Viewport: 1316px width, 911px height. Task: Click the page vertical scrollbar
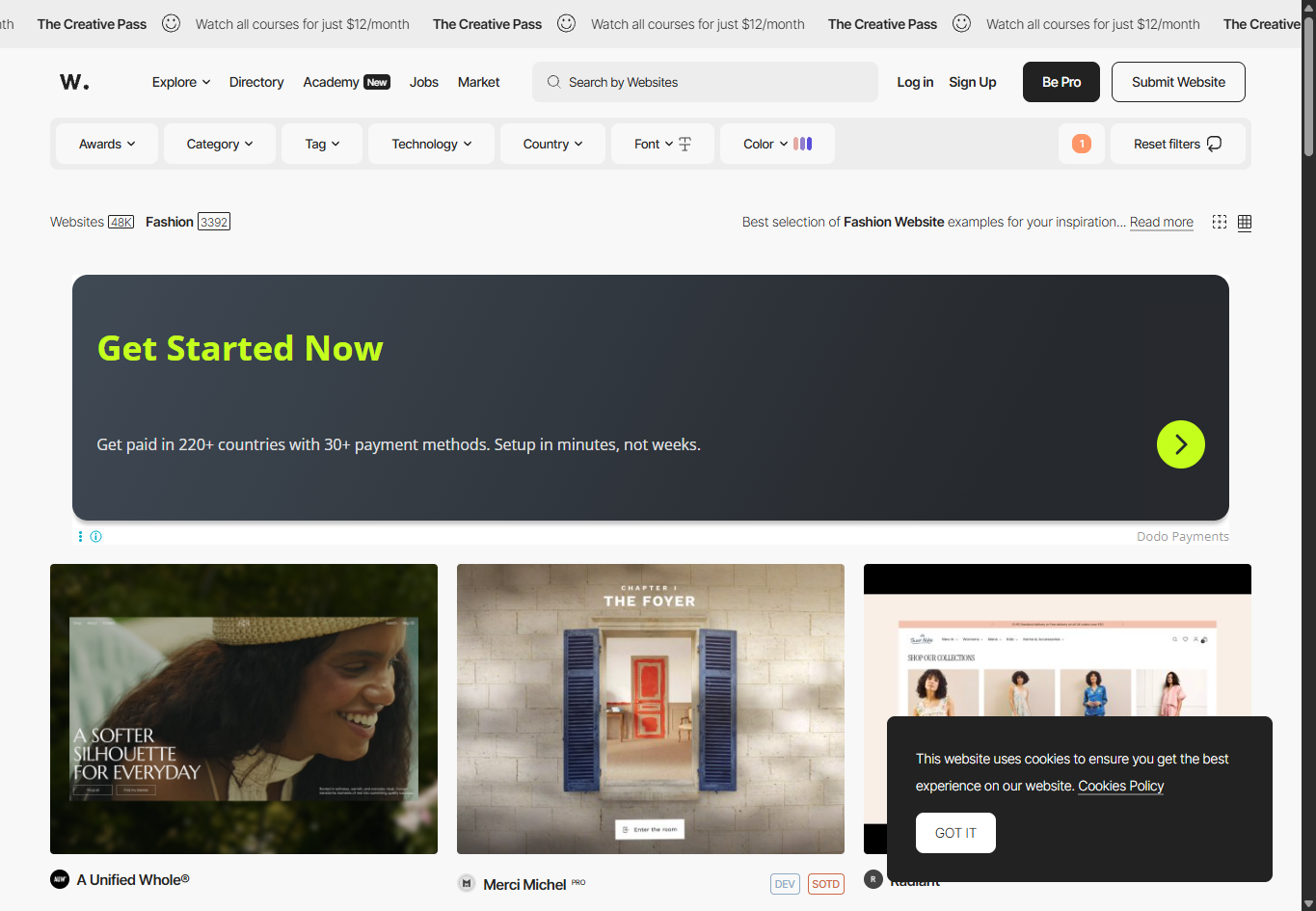1308,87
